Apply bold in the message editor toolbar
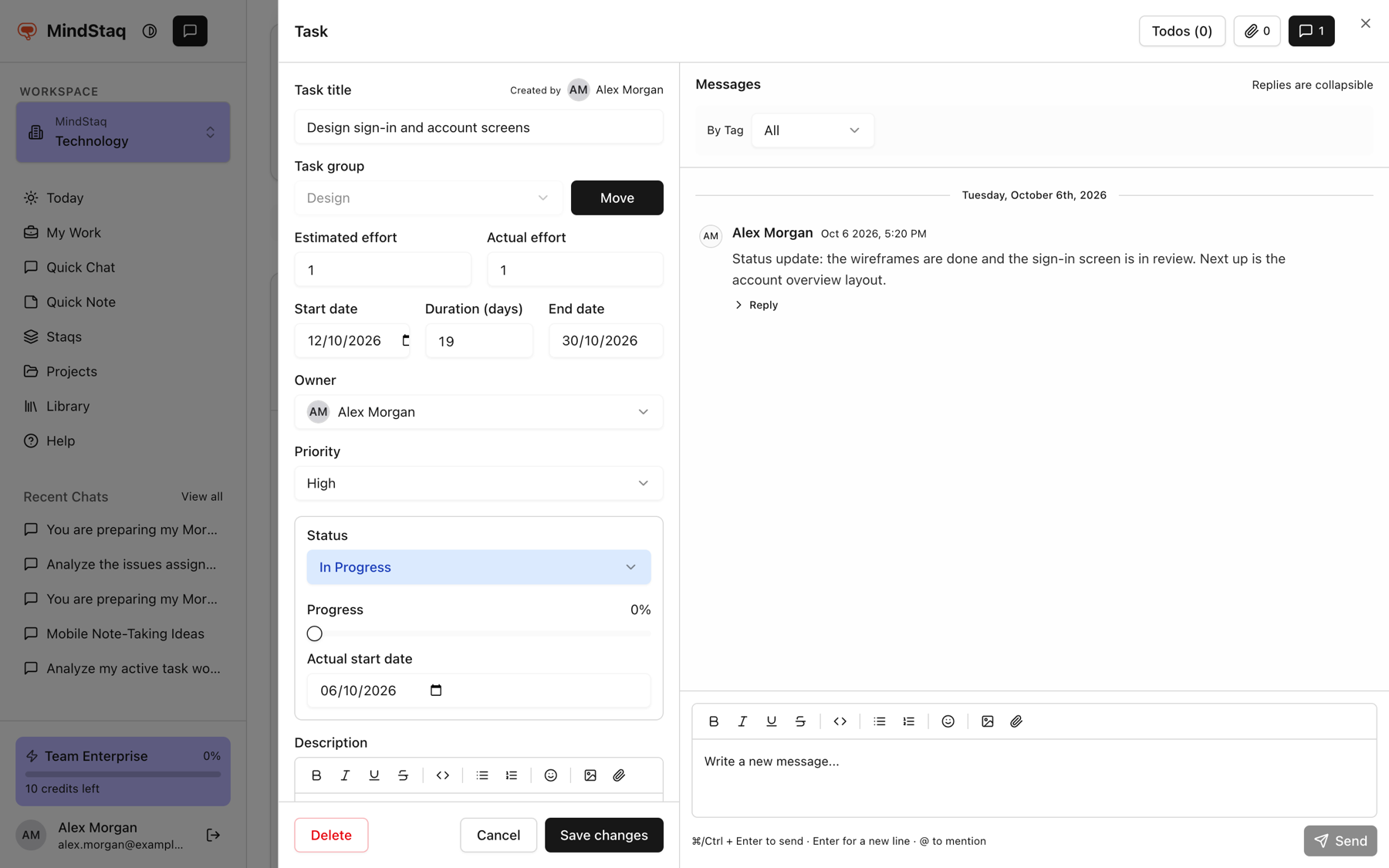This screenshot has height=868, width=1389. coord(714,721)
